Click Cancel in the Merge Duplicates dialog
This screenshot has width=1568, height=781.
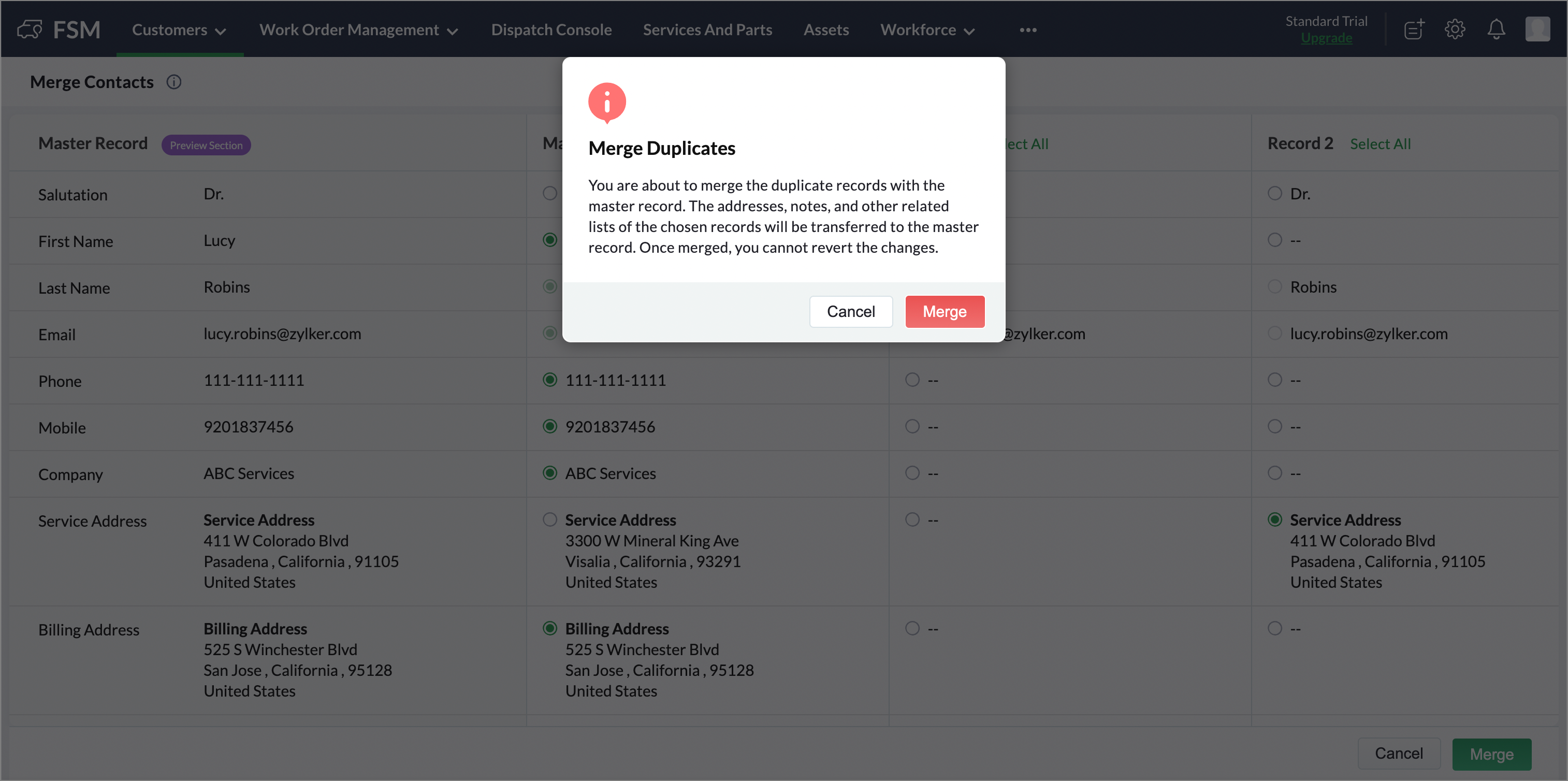[850, 312]
